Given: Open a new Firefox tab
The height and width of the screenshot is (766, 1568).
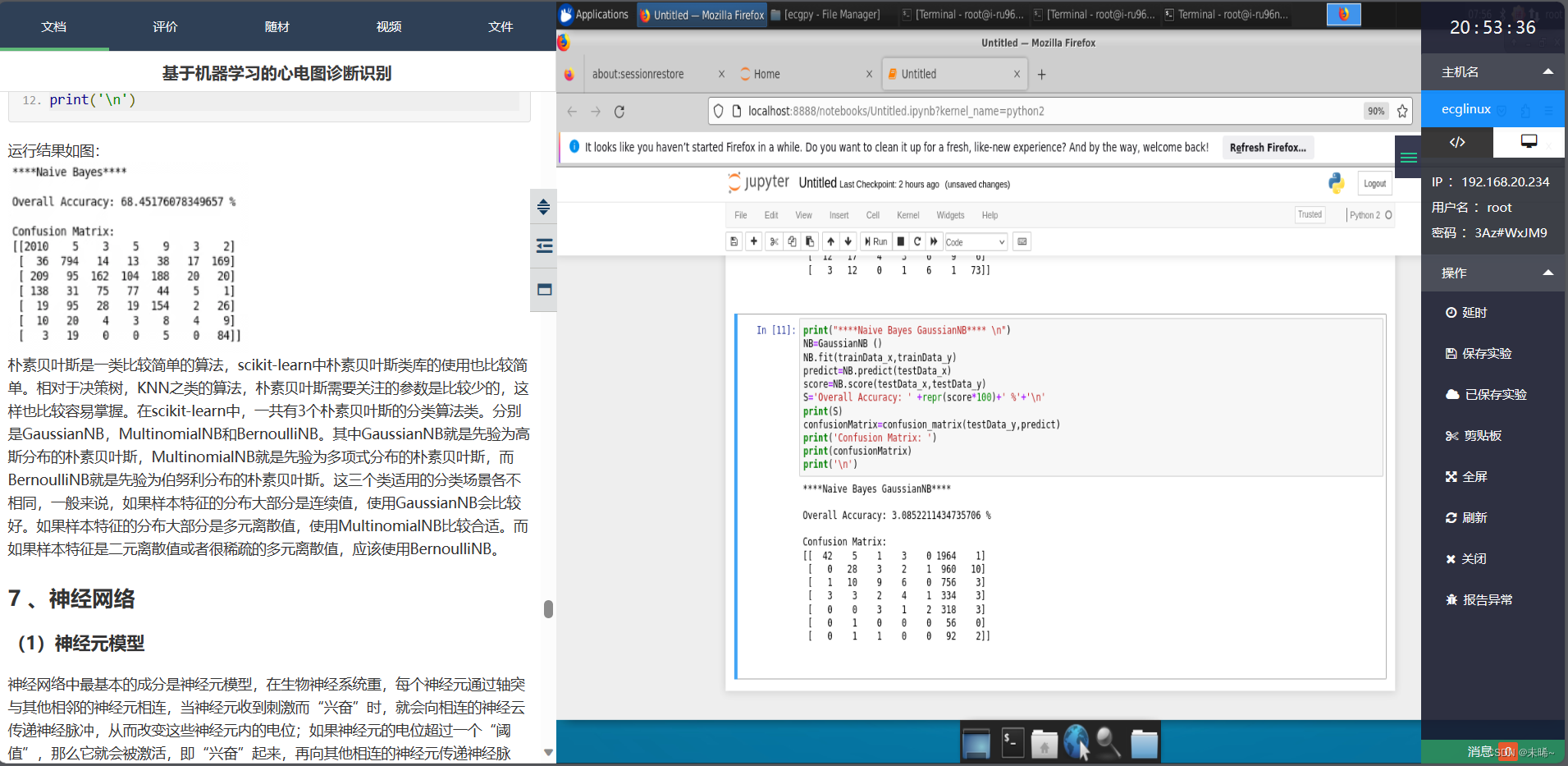Looking at the screenshot, I should [1041, 75].
